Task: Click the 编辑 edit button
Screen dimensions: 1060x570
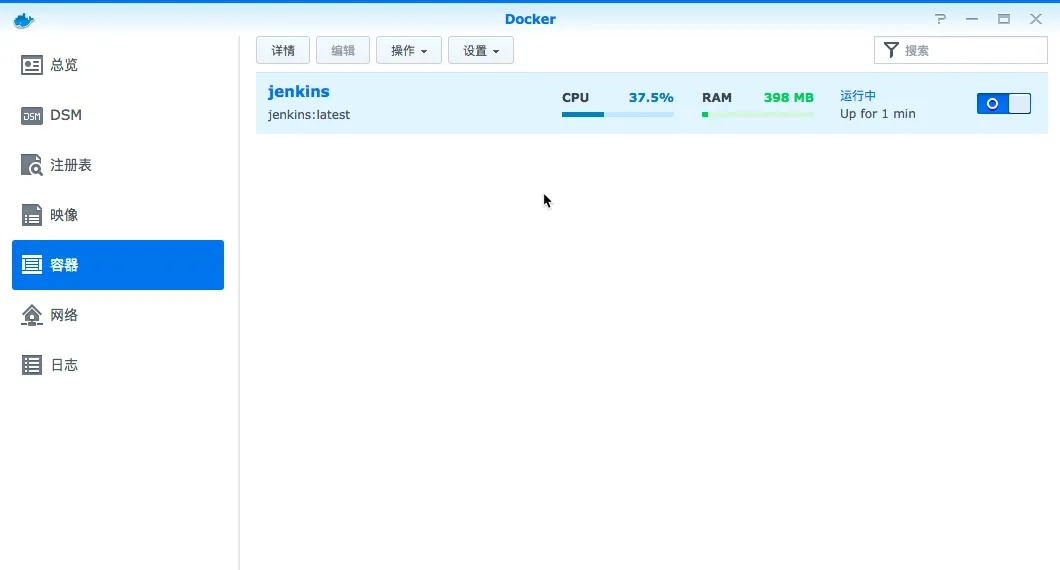Action: click(343, 50)
